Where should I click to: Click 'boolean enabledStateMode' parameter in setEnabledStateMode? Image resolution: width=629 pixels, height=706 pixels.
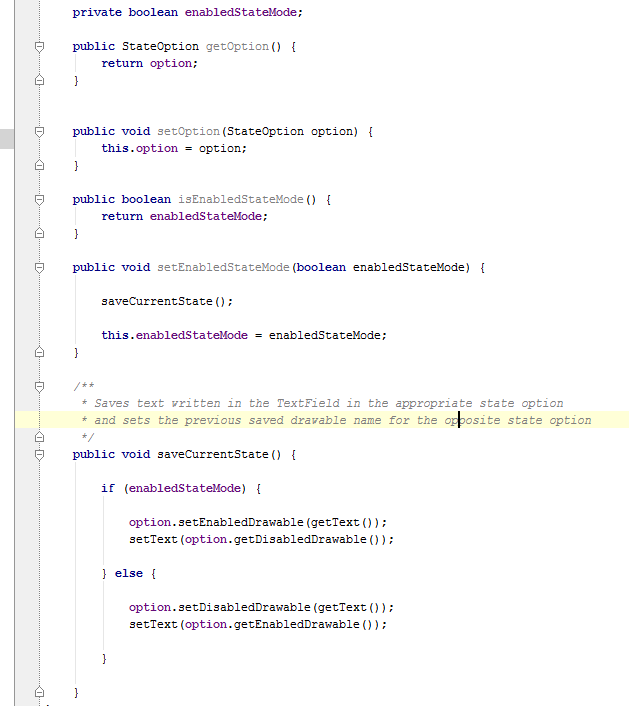[x=380, y=267]
